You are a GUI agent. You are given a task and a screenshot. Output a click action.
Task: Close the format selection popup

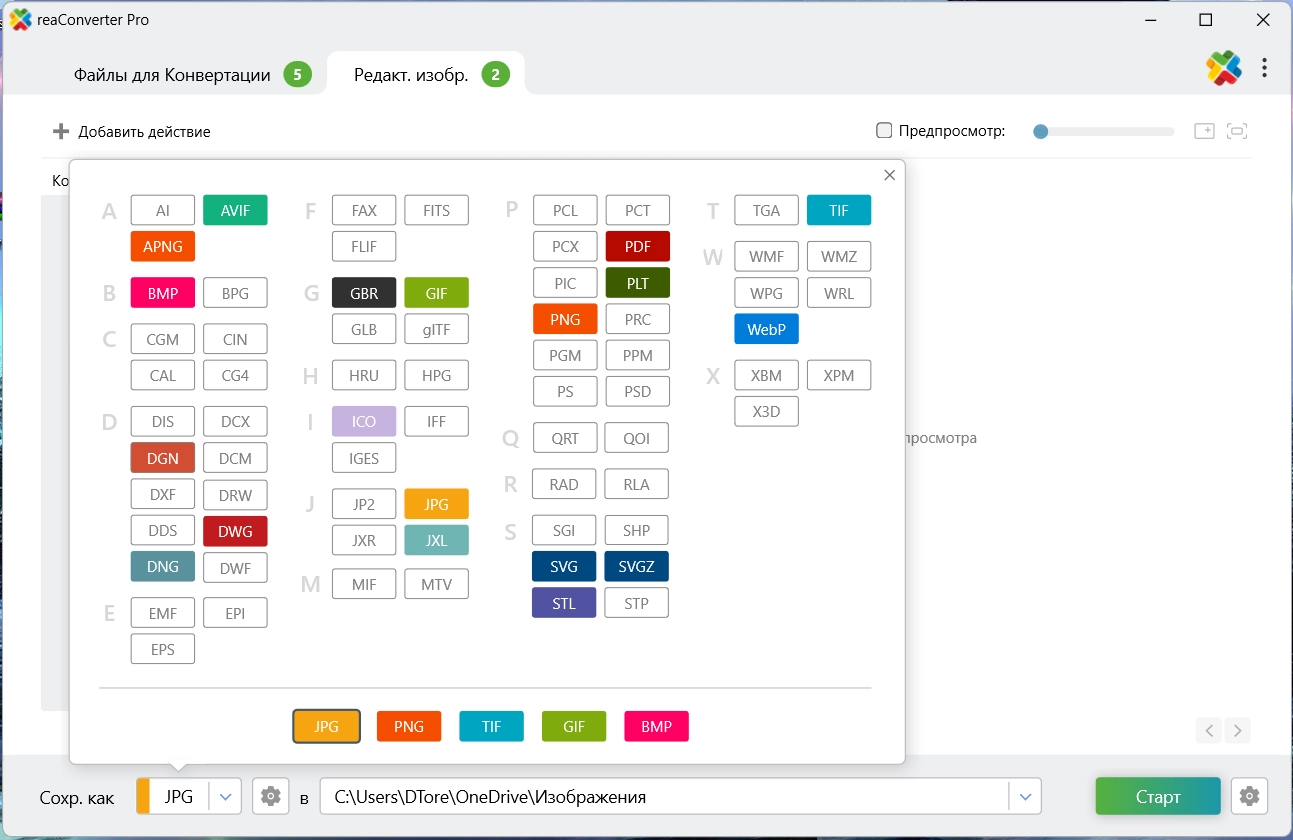[x=889, y=175]
